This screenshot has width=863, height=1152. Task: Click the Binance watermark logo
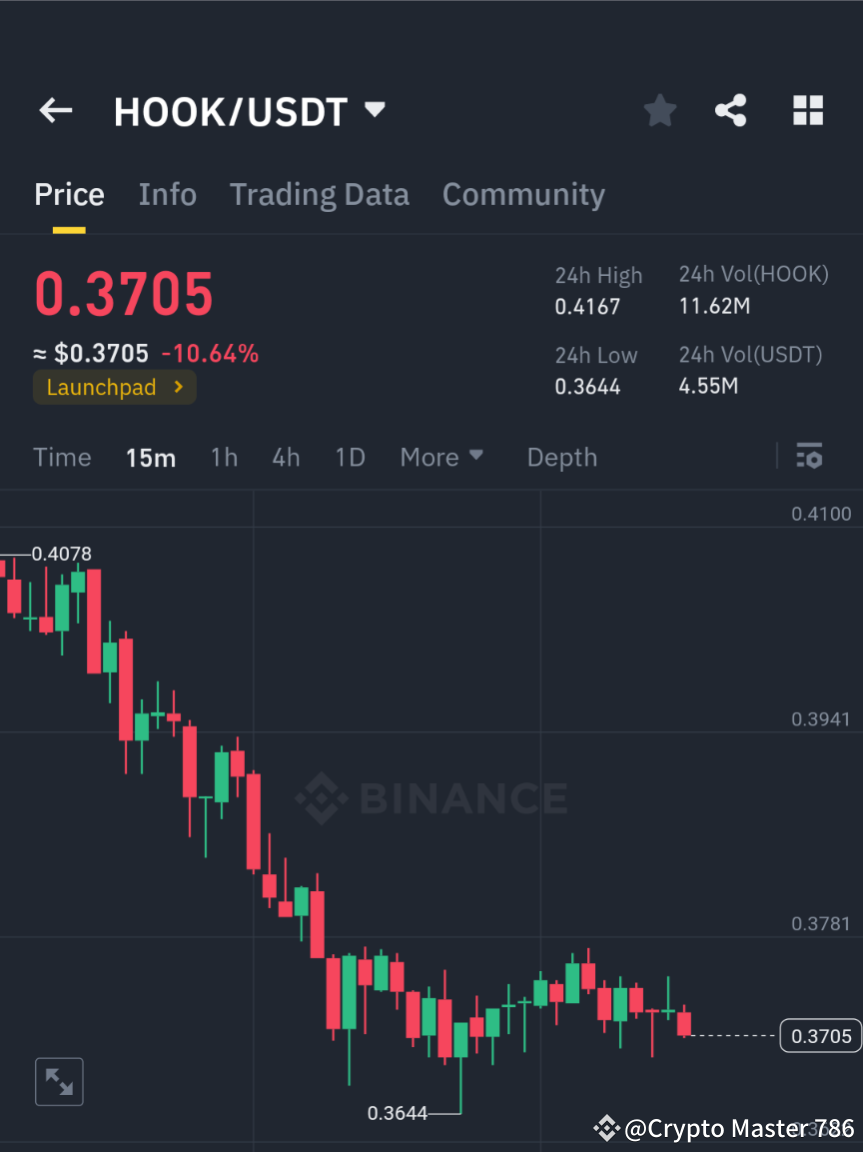pos(432,797)
